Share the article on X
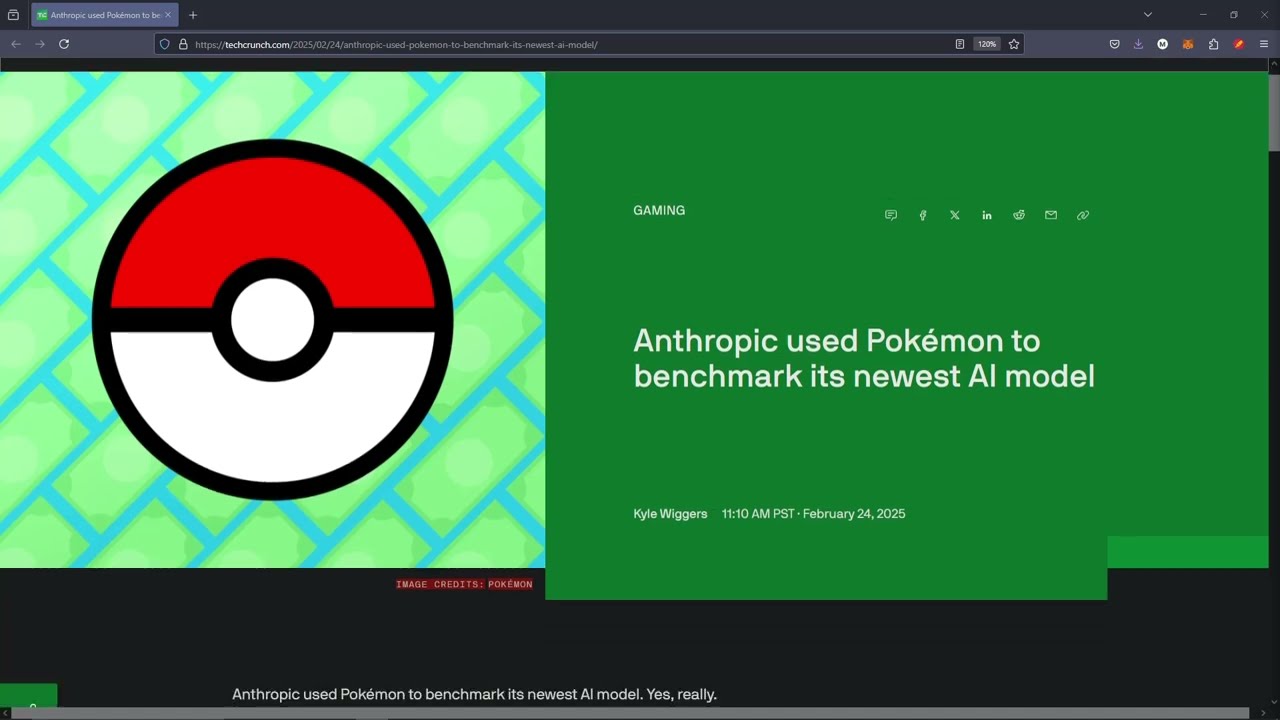Image resolution: width=1280 pixels, height=720 pixels. (x=955, y=215)
